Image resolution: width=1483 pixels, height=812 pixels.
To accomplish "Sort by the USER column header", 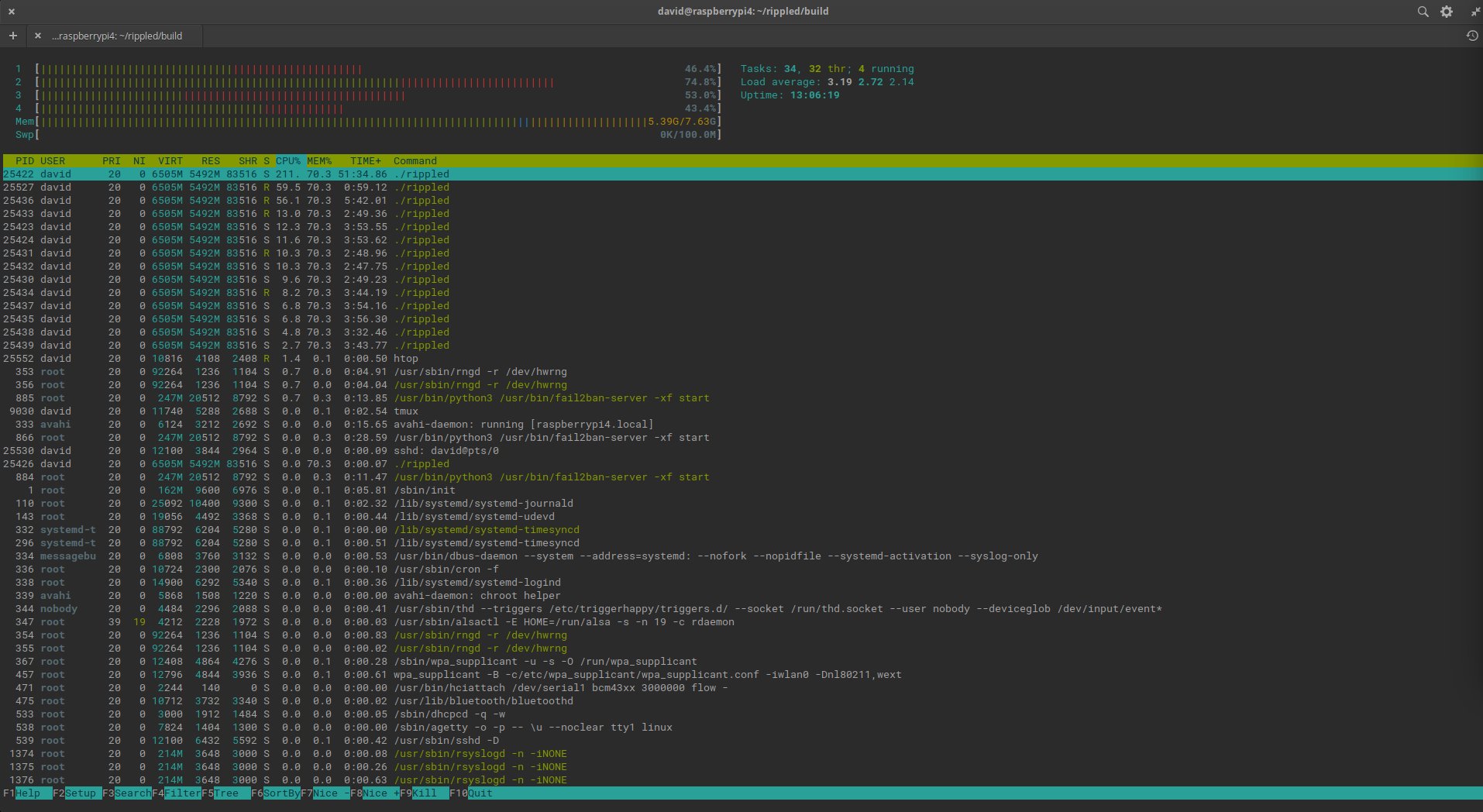I will [x=53, y=161].
